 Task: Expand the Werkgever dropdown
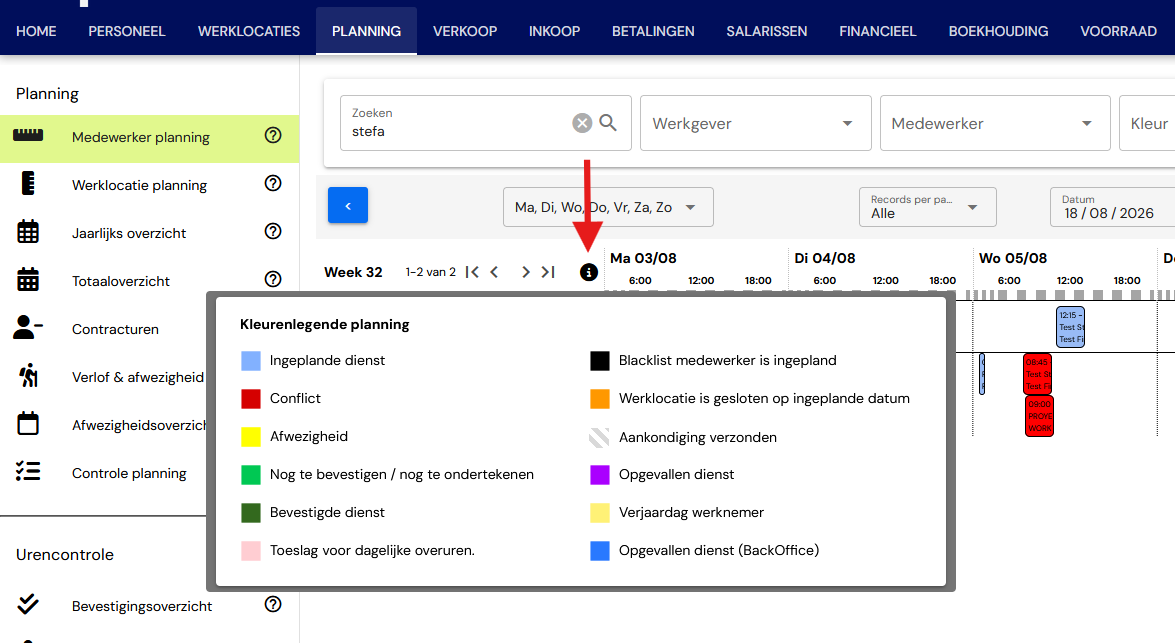click(756, 123)
